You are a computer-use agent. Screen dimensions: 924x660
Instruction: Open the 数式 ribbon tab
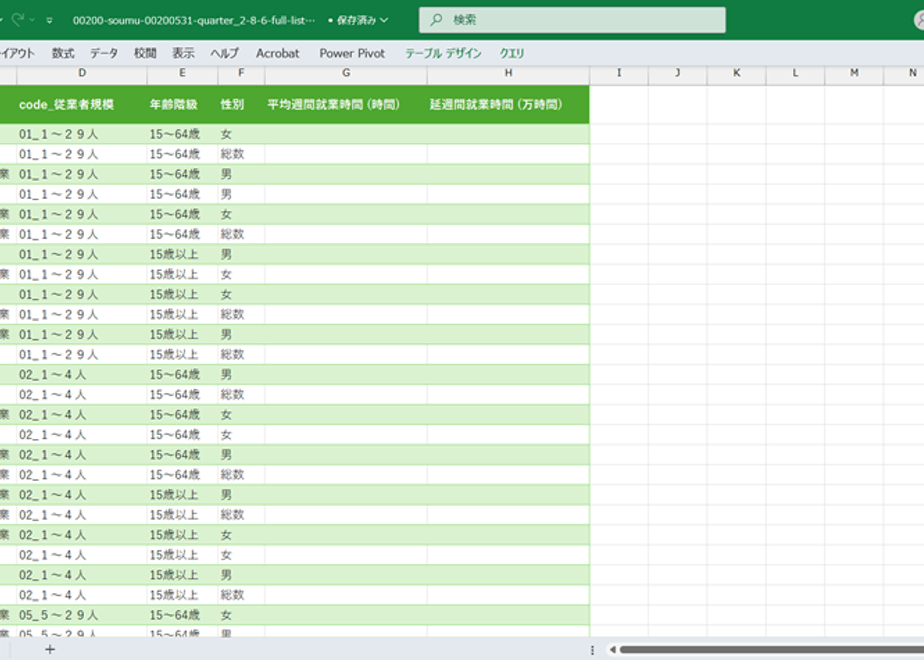pyautogui.click(x=63, y=53)
